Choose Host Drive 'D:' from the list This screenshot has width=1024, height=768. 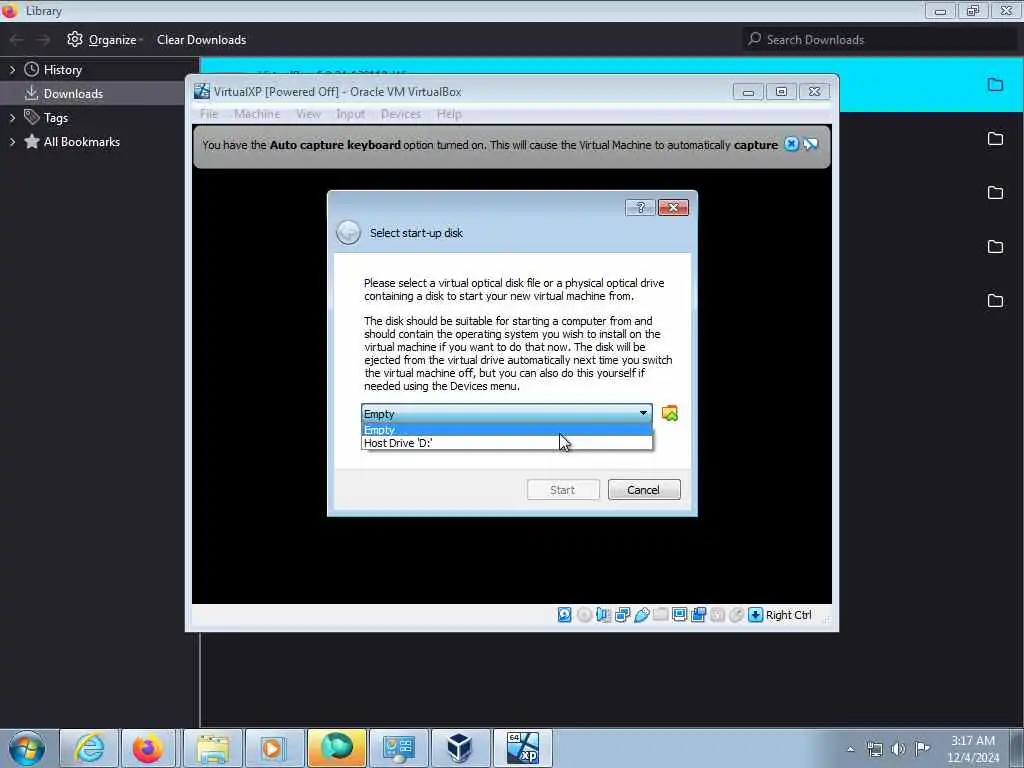click(506, 443)
